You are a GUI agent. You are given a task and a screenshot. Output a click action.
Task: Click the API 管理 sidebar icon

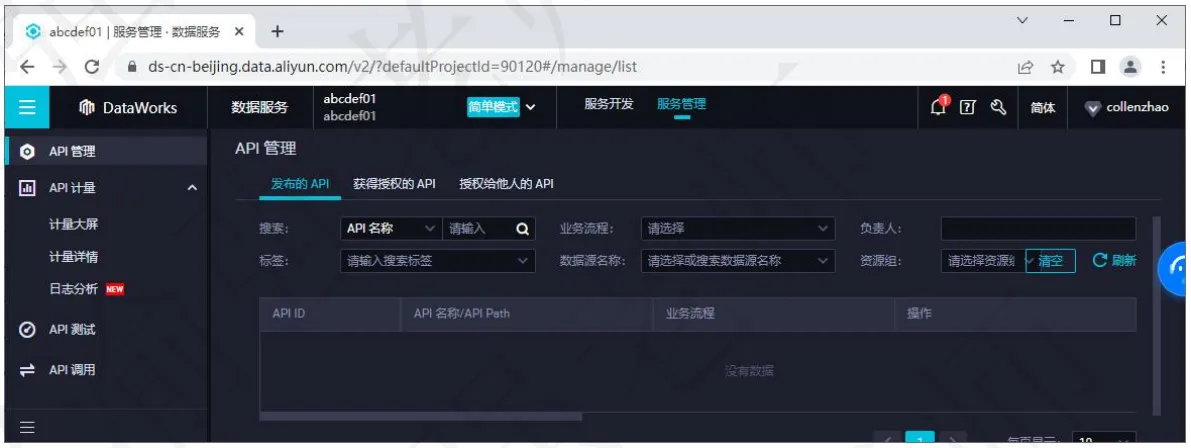(27, 152)
